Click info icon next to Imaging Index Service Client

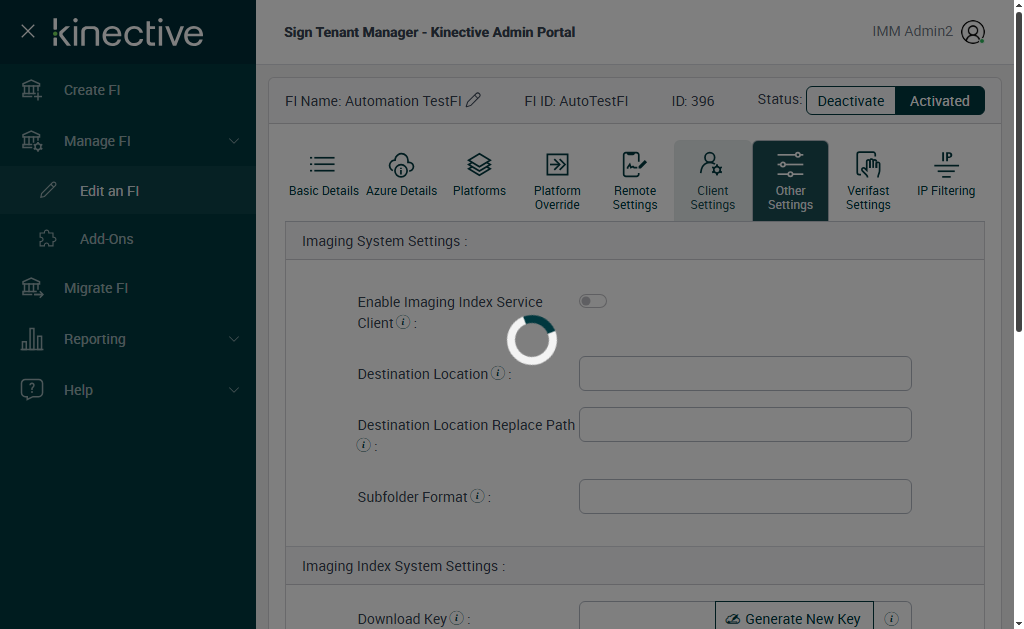404,322
